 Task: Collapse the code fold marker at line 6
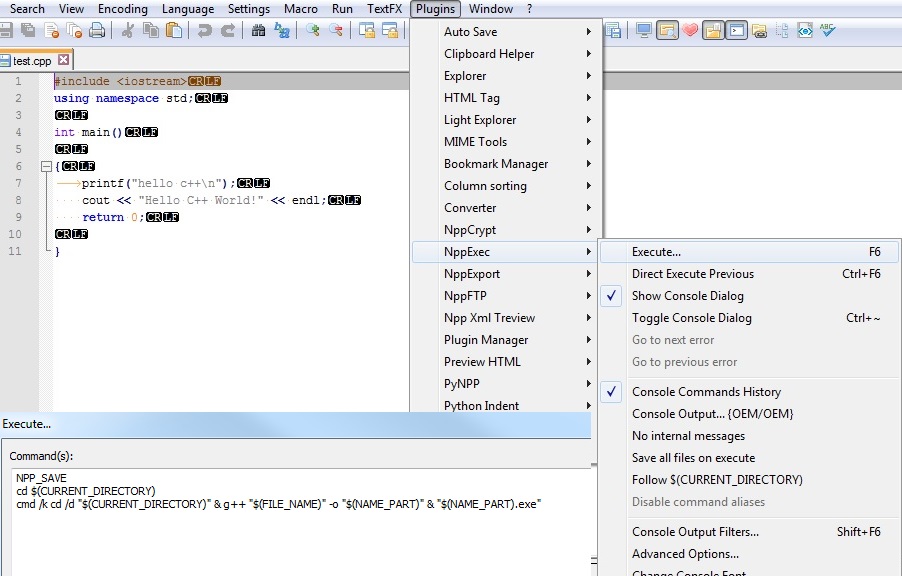pyautogui.click(x=47, y=166)
